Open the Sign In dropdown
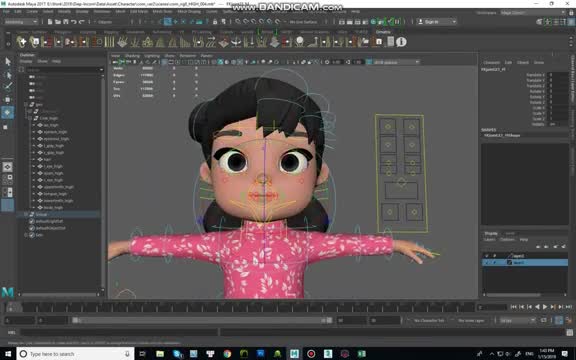576x360 pixels. click(437, 22)
